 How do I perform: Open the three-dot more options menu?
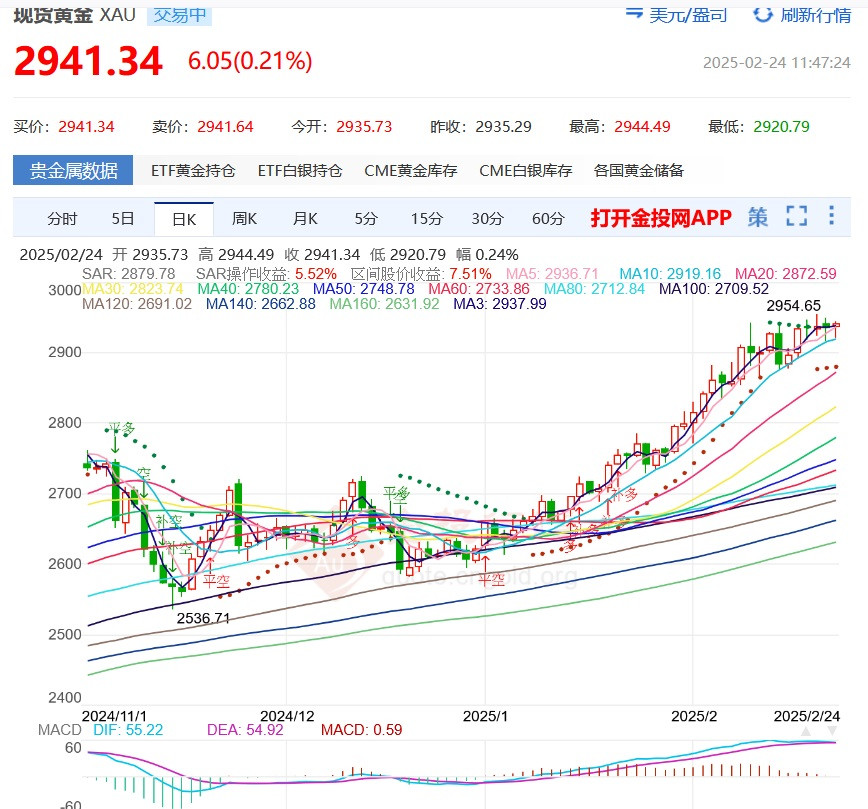click(x=832, y=217)
